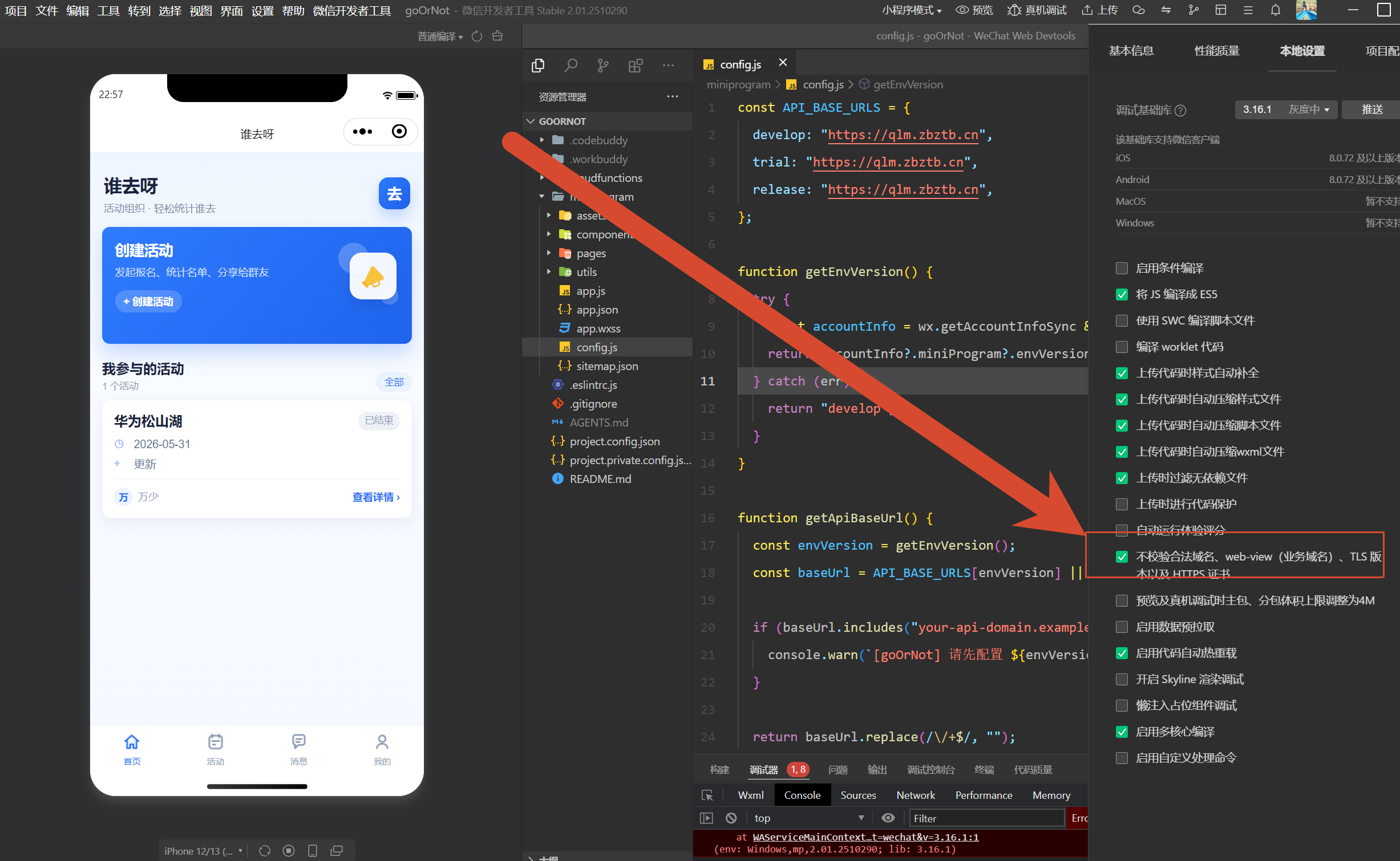Switch to the 性能质量 tab
The width and height of the screenshot is (1400, 861).
[x=1216, y=51]
